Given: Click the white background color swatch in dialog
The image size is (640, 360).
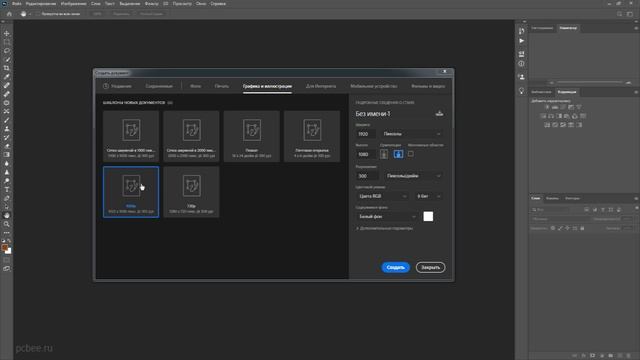Looking at the screenshot, I should coord(428,216).
